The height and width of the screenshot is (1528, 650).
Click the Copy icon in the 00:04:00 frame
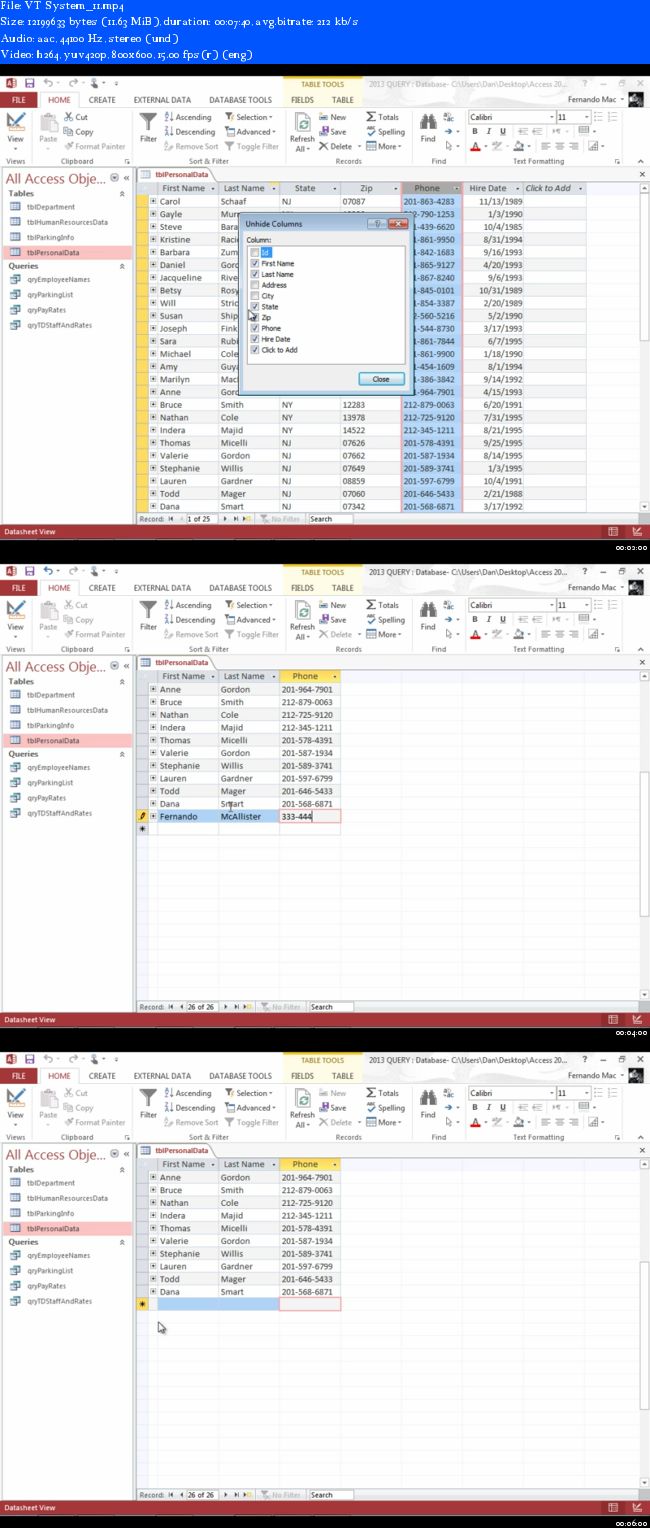coord(68,620)
